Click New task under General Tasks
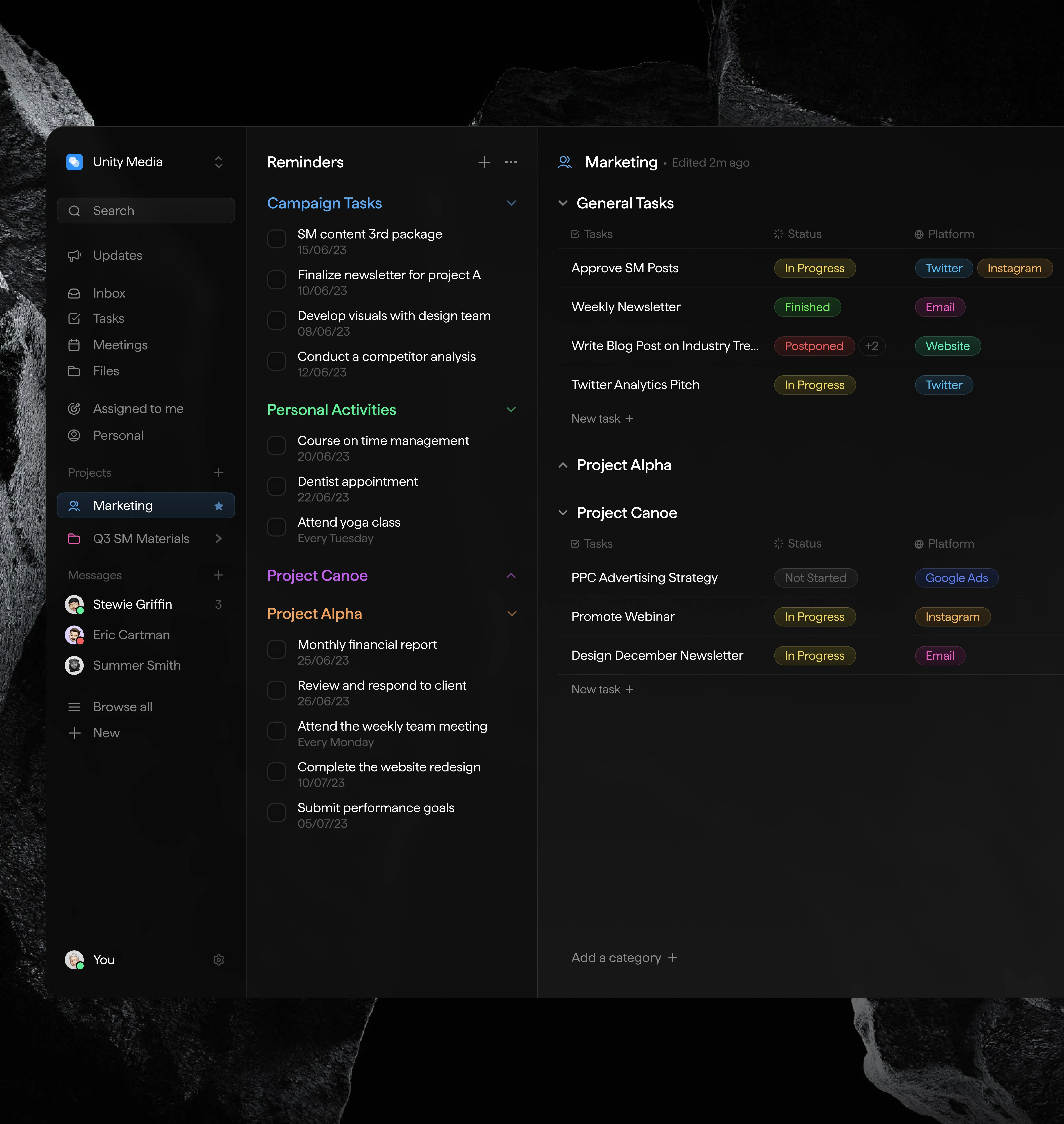The height and width of the screenshot is (1124, 1064). pyautogui.click(x=602, y=419)
